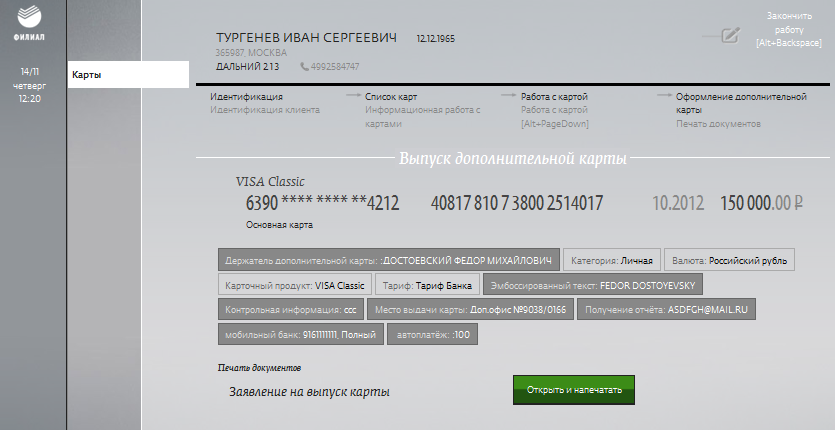Click the Держатель дополнительной карты field
This screenshot has height=430, width=835.
[x=389, y=261]
